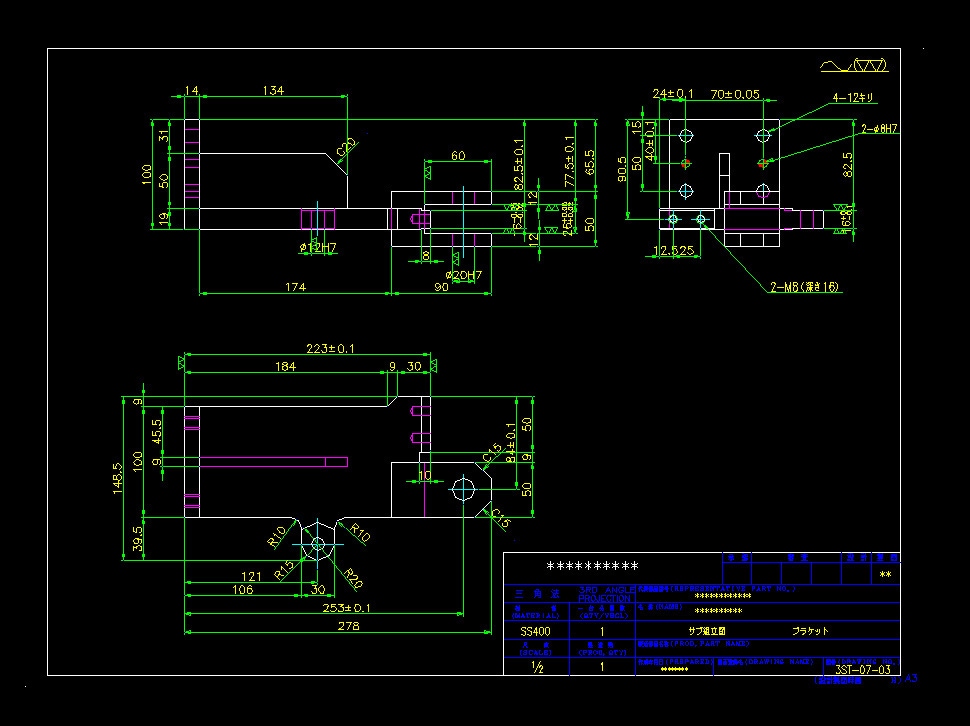Image resolution: width=970 pixels, height=726 pixels.
Task: Pick the 77.5±0.1 dimension text
Action: point(570,161)
